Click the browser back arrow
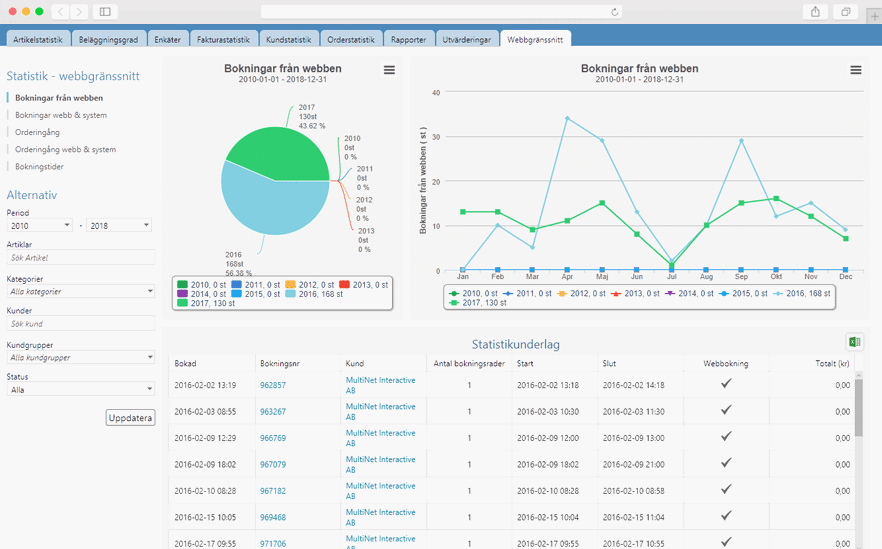 pyautogui.click(x=60, y=12)
